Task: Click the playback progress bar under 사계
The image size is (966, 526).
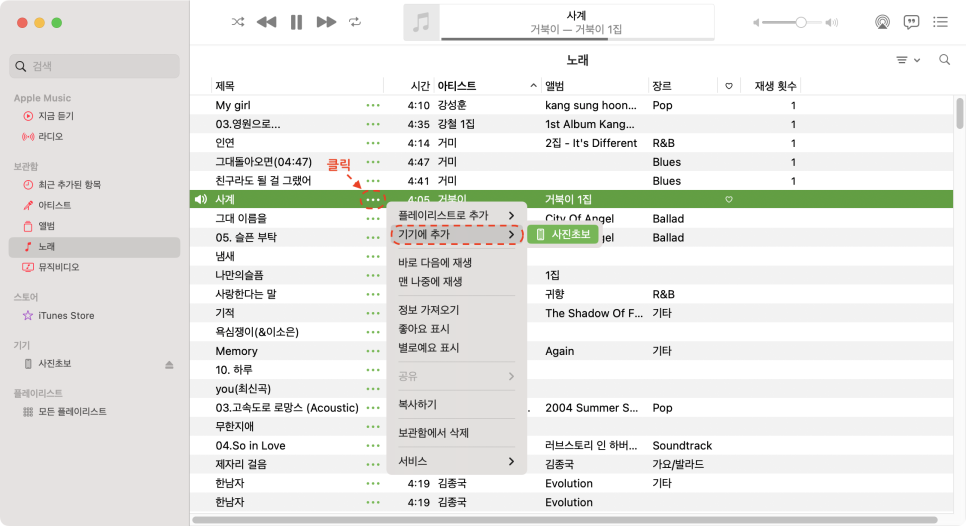Action: [x=577, y=39]
